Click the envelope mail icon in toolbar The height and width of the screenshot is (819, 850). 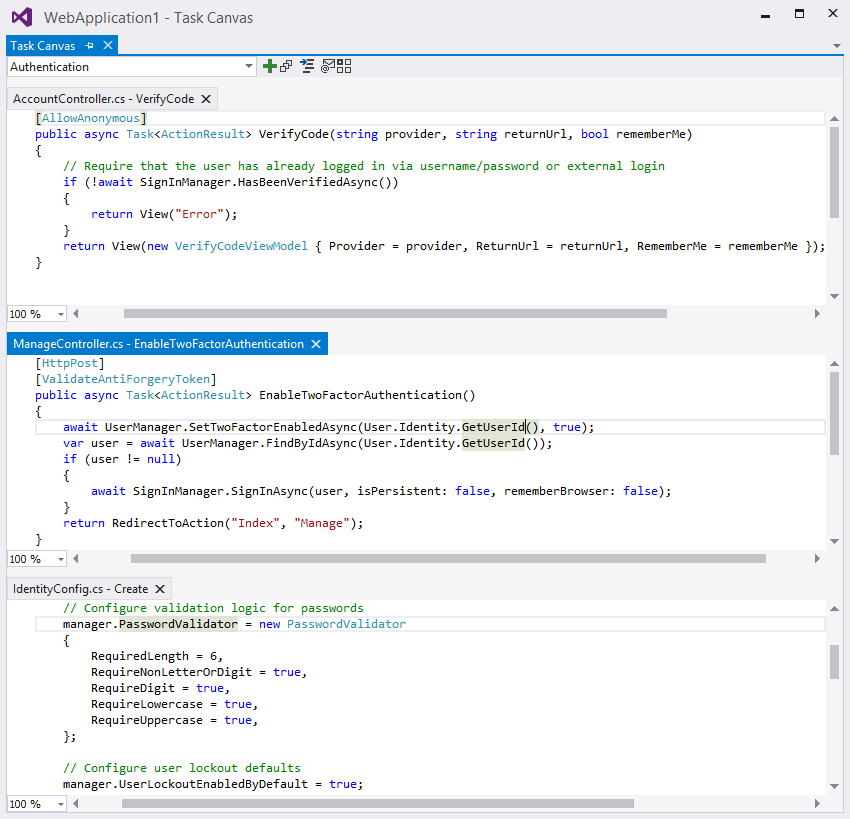pyautogui.click(x=327, y=67)
